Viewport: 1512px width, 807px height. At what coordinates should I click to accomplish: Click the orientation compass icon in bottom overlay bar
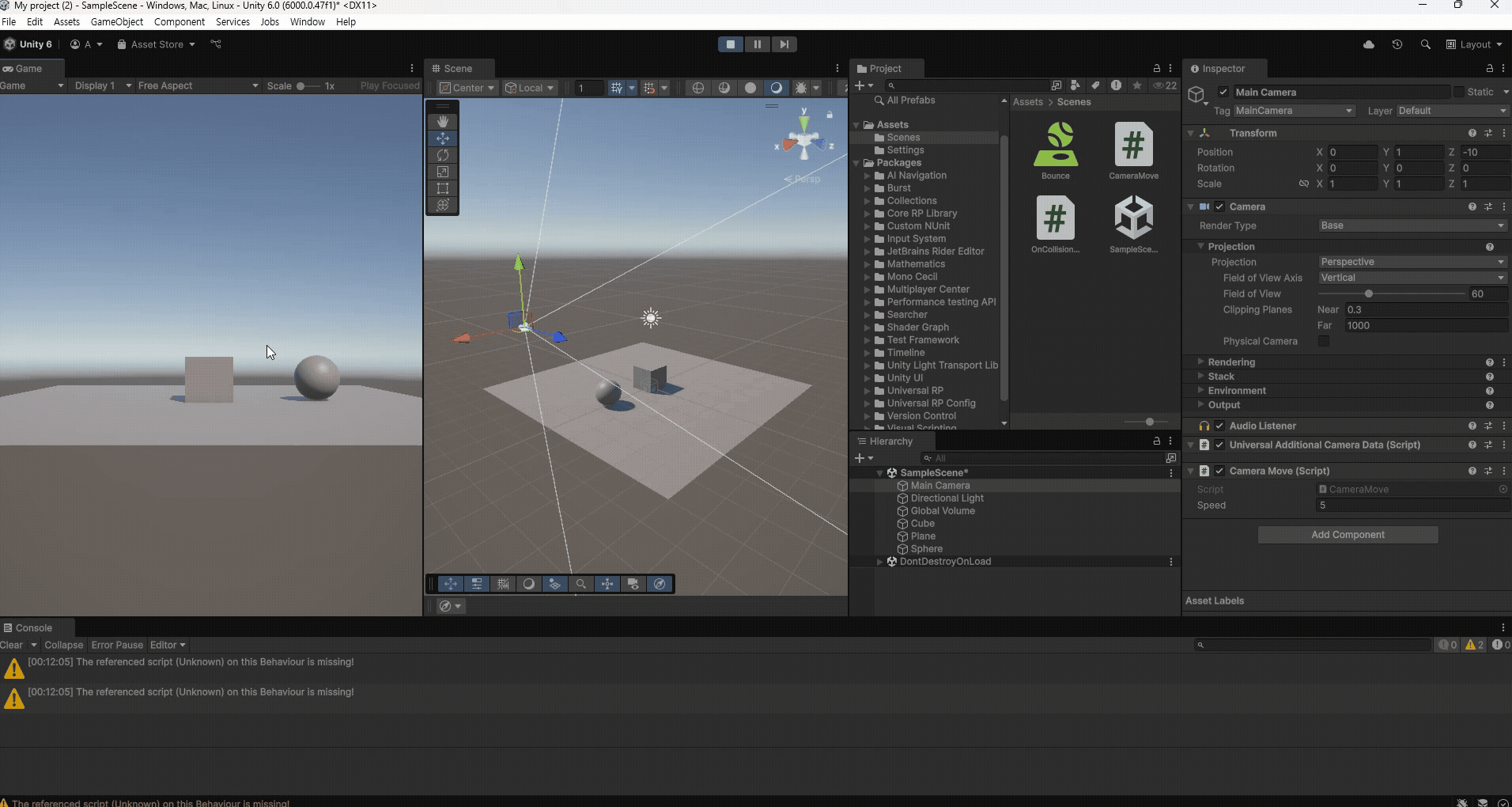(660, 584)
